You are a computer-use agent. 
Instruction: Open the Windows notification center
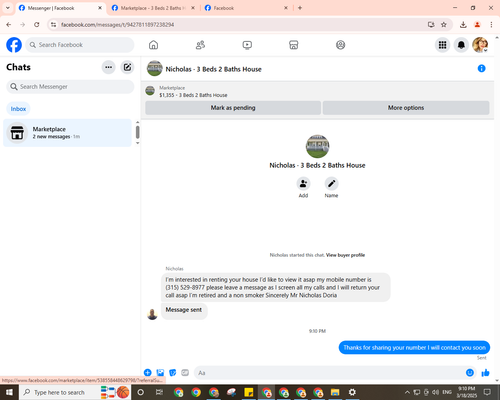click(x=487, y=392)
